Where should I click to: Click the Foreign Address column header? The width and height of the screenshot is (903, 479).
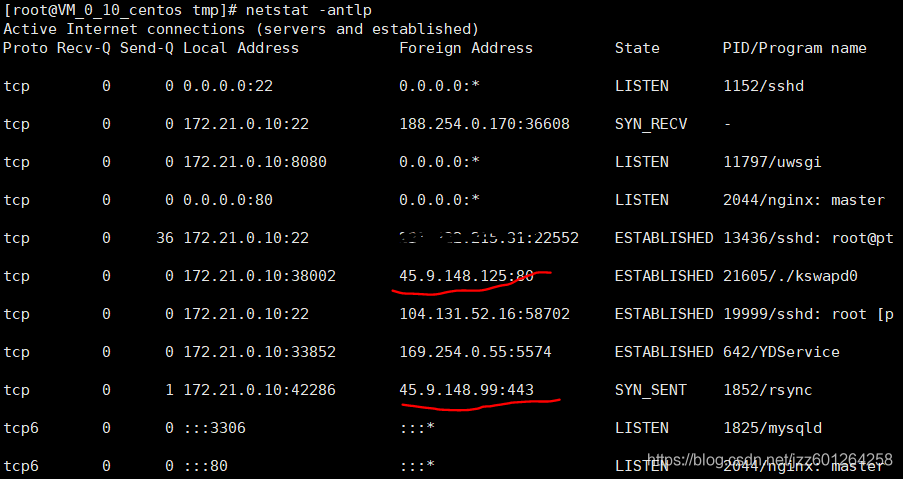(x=466, y=48)
